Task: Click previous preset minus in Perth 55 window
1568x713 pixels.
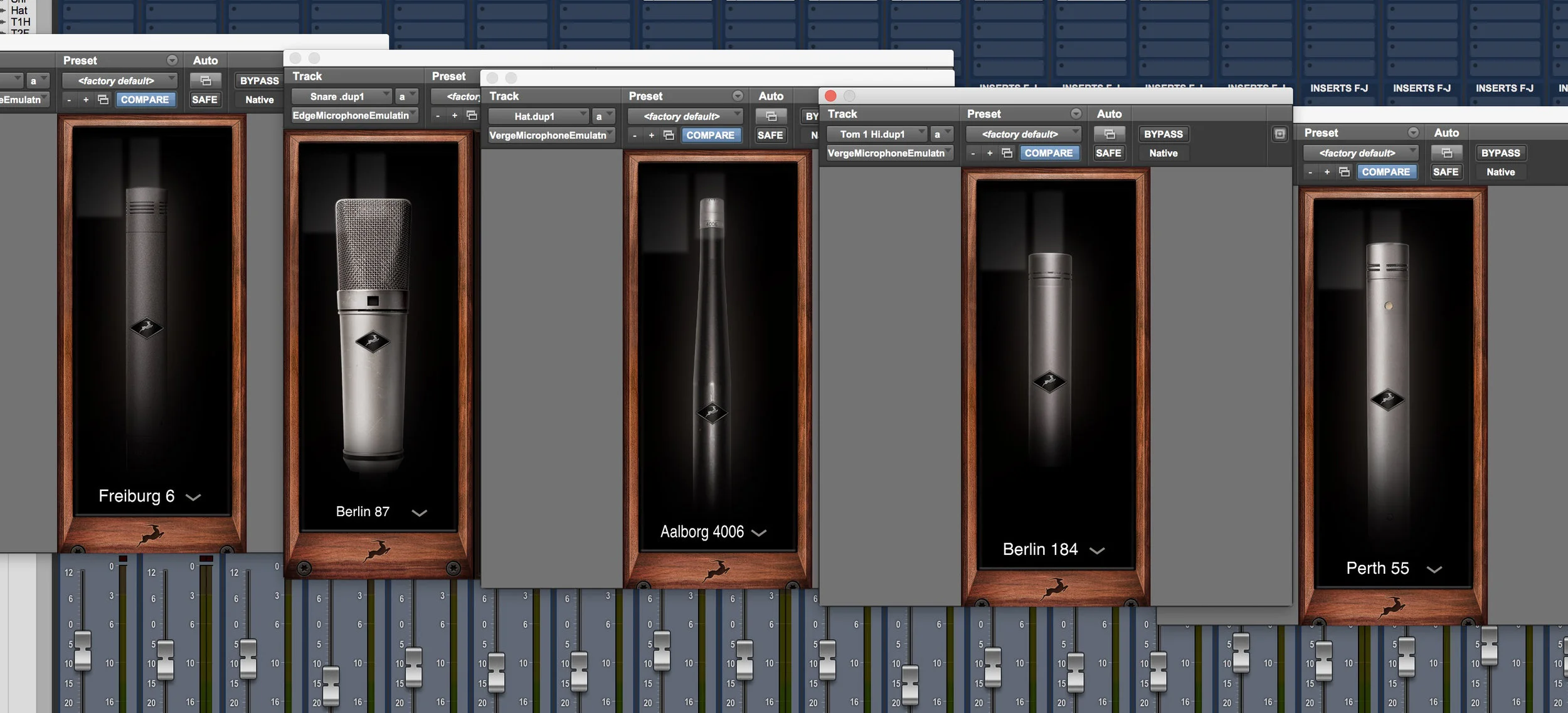Action: (x=1310, y=172)
